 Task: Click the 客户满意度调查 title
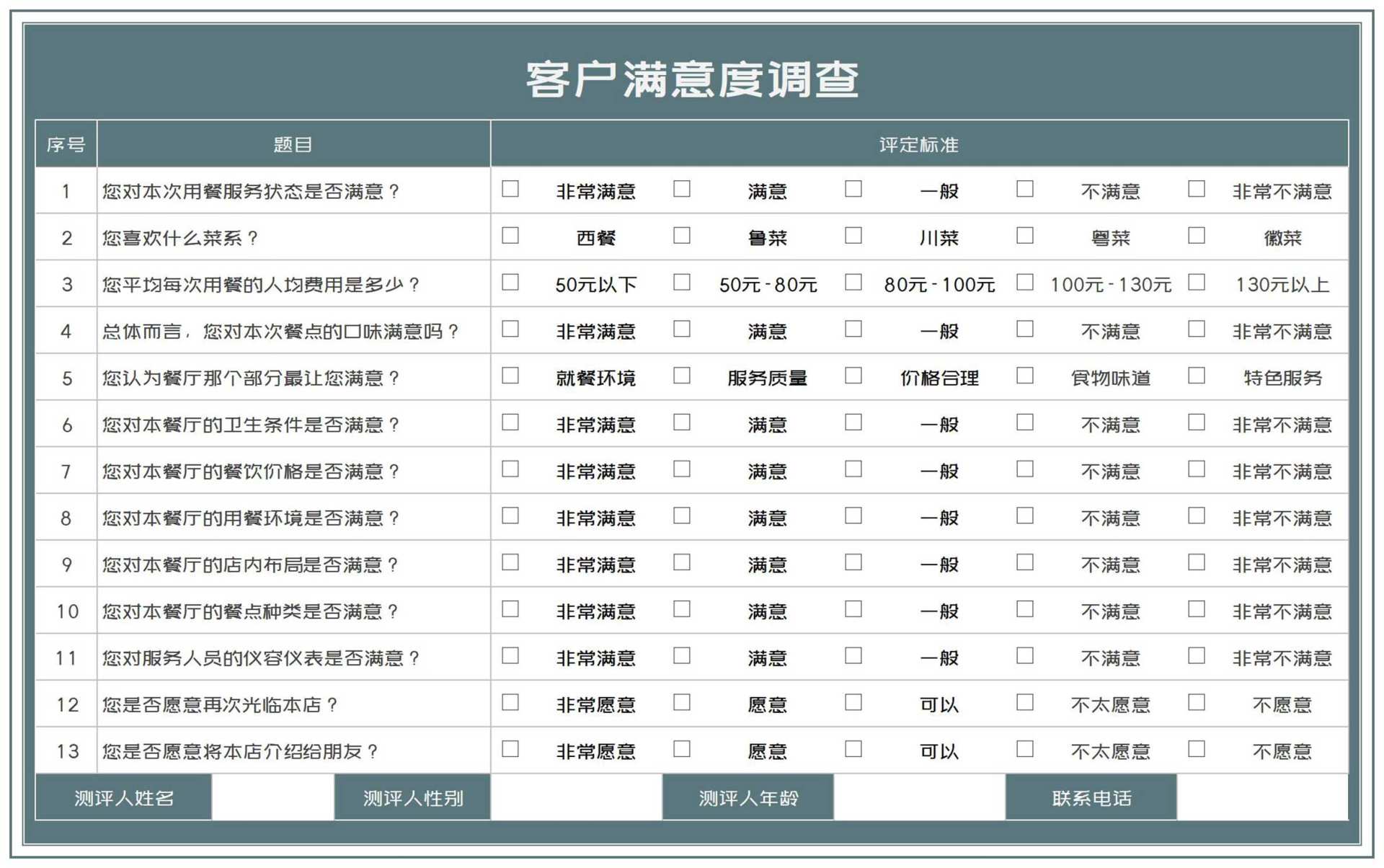pyautogui.click(x=692, y=79)
